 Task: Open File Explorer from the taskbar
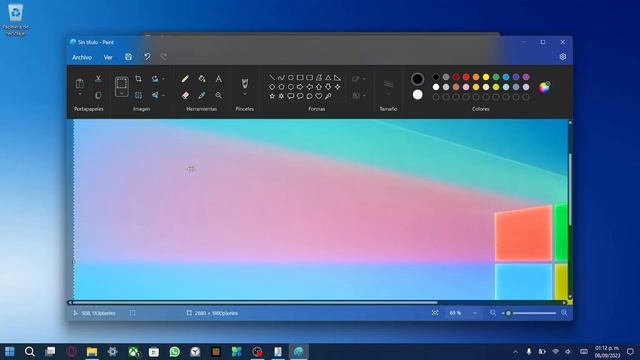[x=92, y=351]
